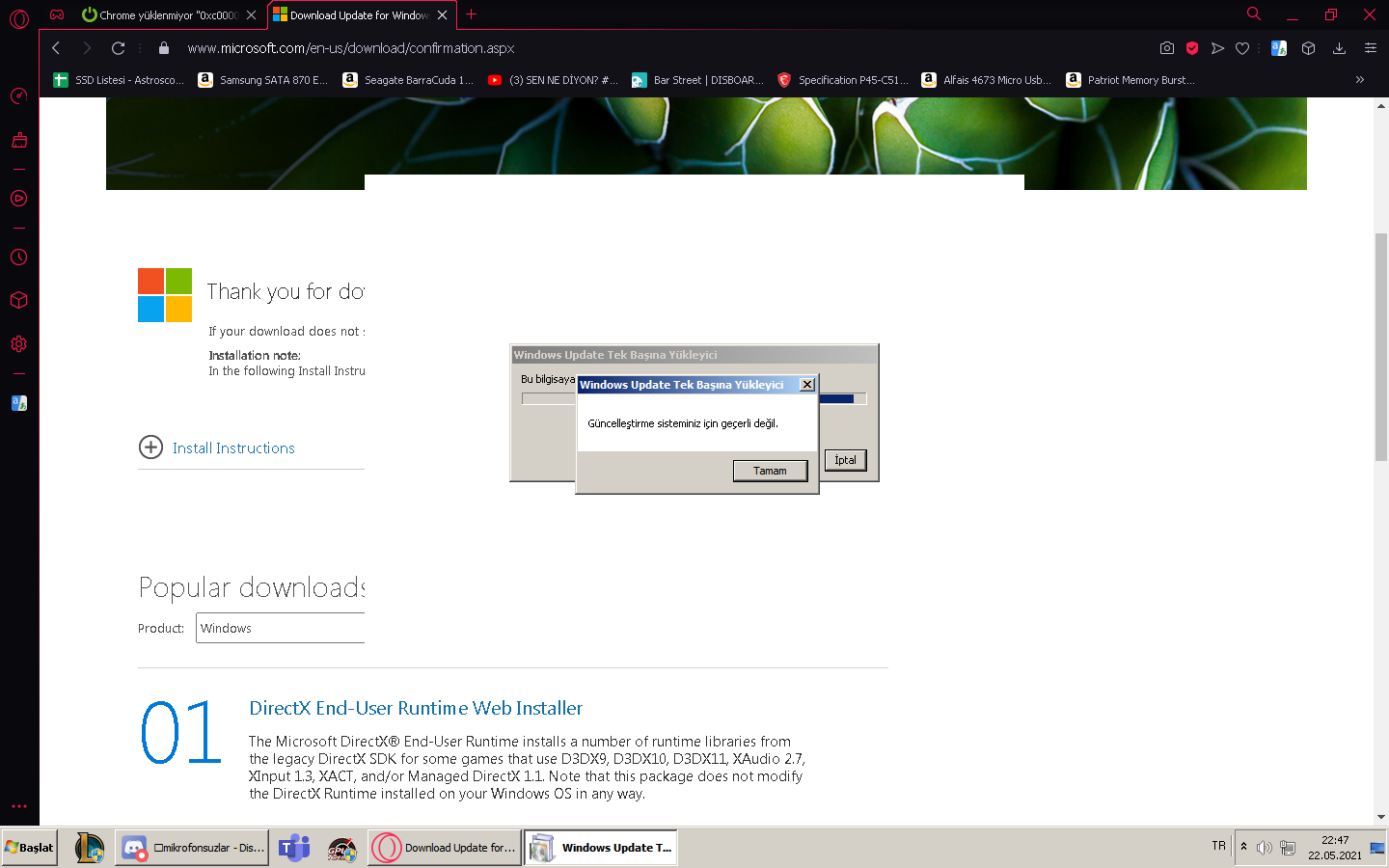Image resolution: width=1389 pixels, height=868 pixels.
Task: Click the scrollbar up arrow
Action: [x=1381, y=105]
